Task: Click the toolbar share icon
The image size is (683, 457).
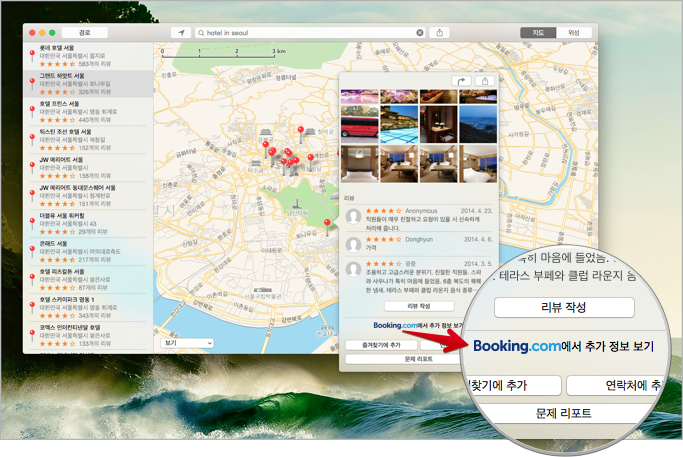Action: (440, 33)
